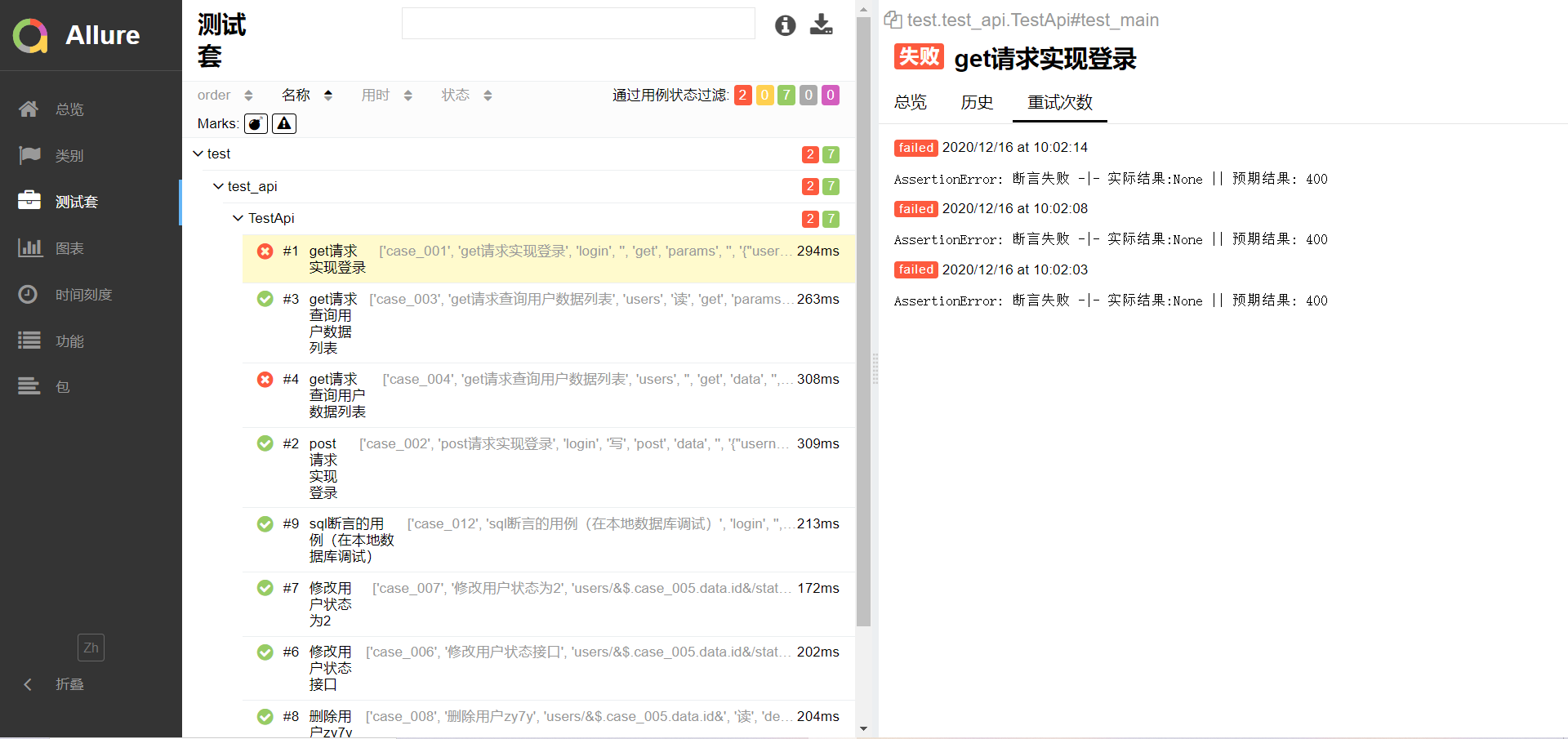Collapse the test_api tree node

[x=219, y=186]
